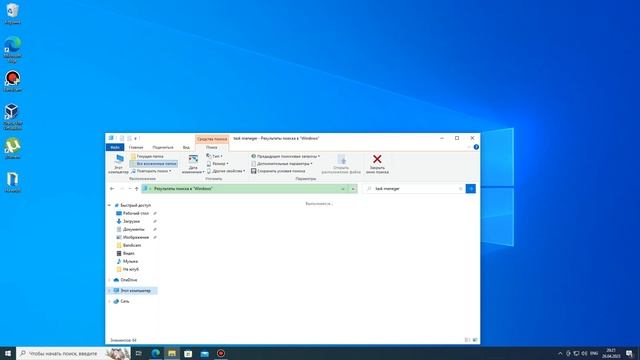Click the Explorer Help question mark icon
The width and height of the screenshot is (640, 360).
coord(476,147)
